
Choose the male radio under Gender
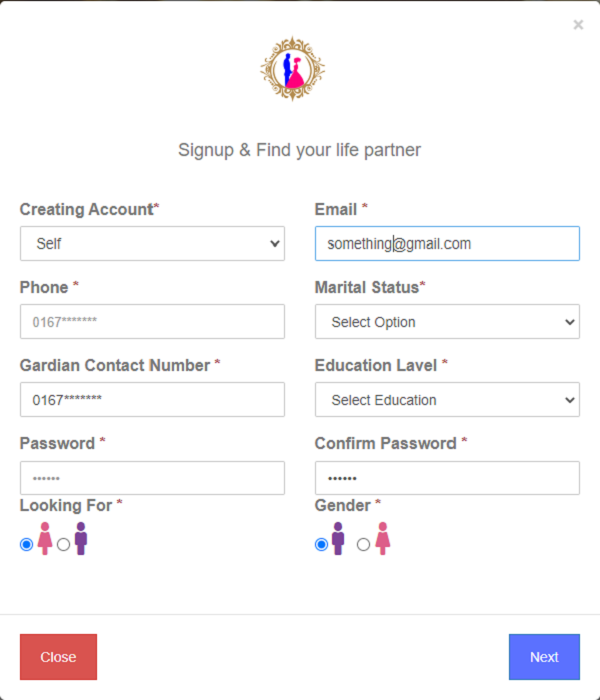[321, 545]
